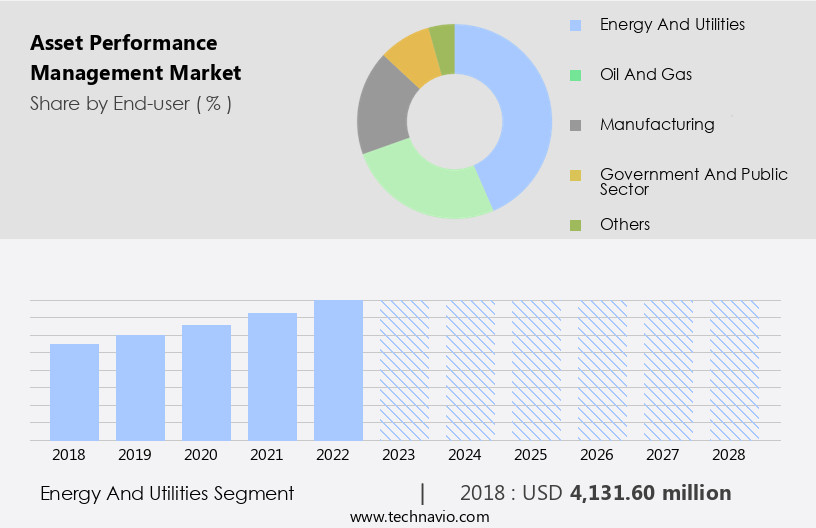Open the www.technavio.com link

(419, 516)
